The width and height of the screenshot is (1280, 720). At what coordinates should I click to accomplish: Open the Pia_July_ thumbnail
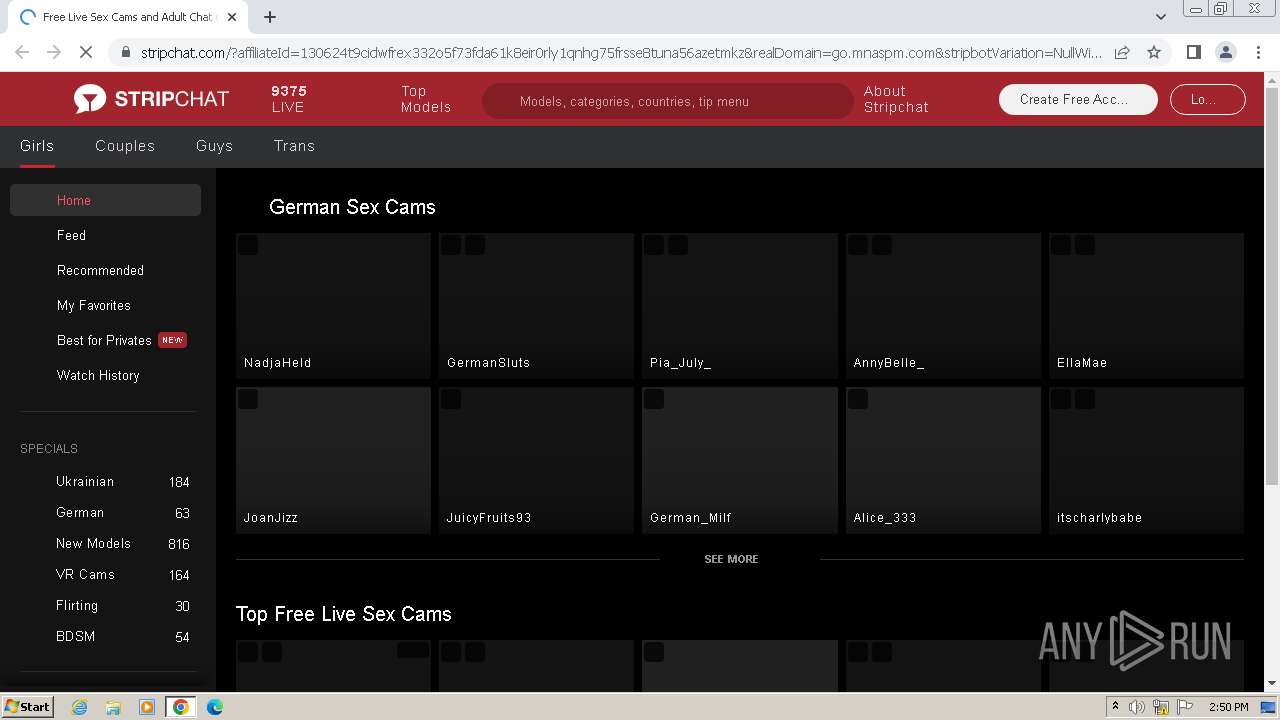740,306
